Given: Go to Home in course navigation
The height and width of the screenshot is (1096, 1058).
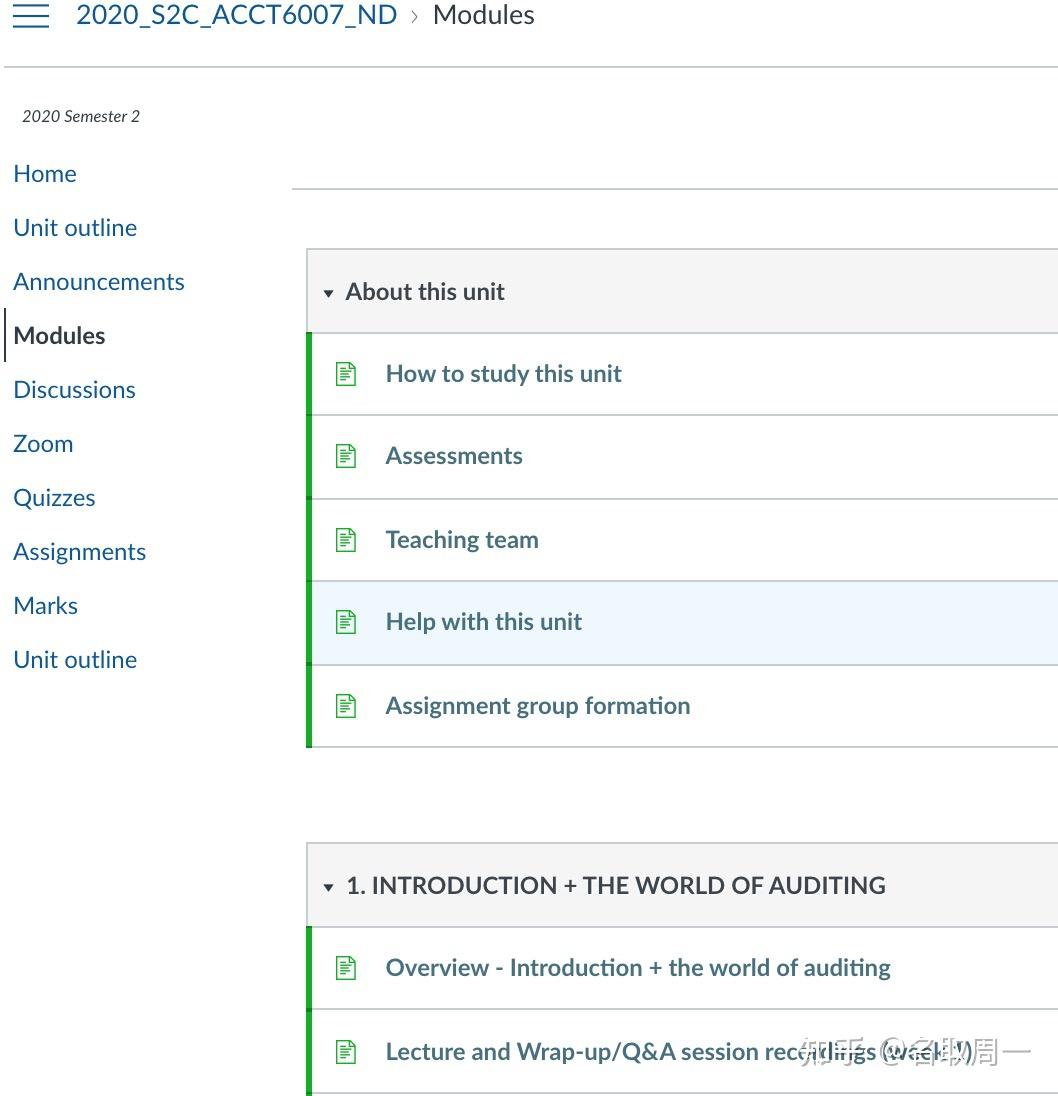Looking at the screenshot, I should 45,174.
